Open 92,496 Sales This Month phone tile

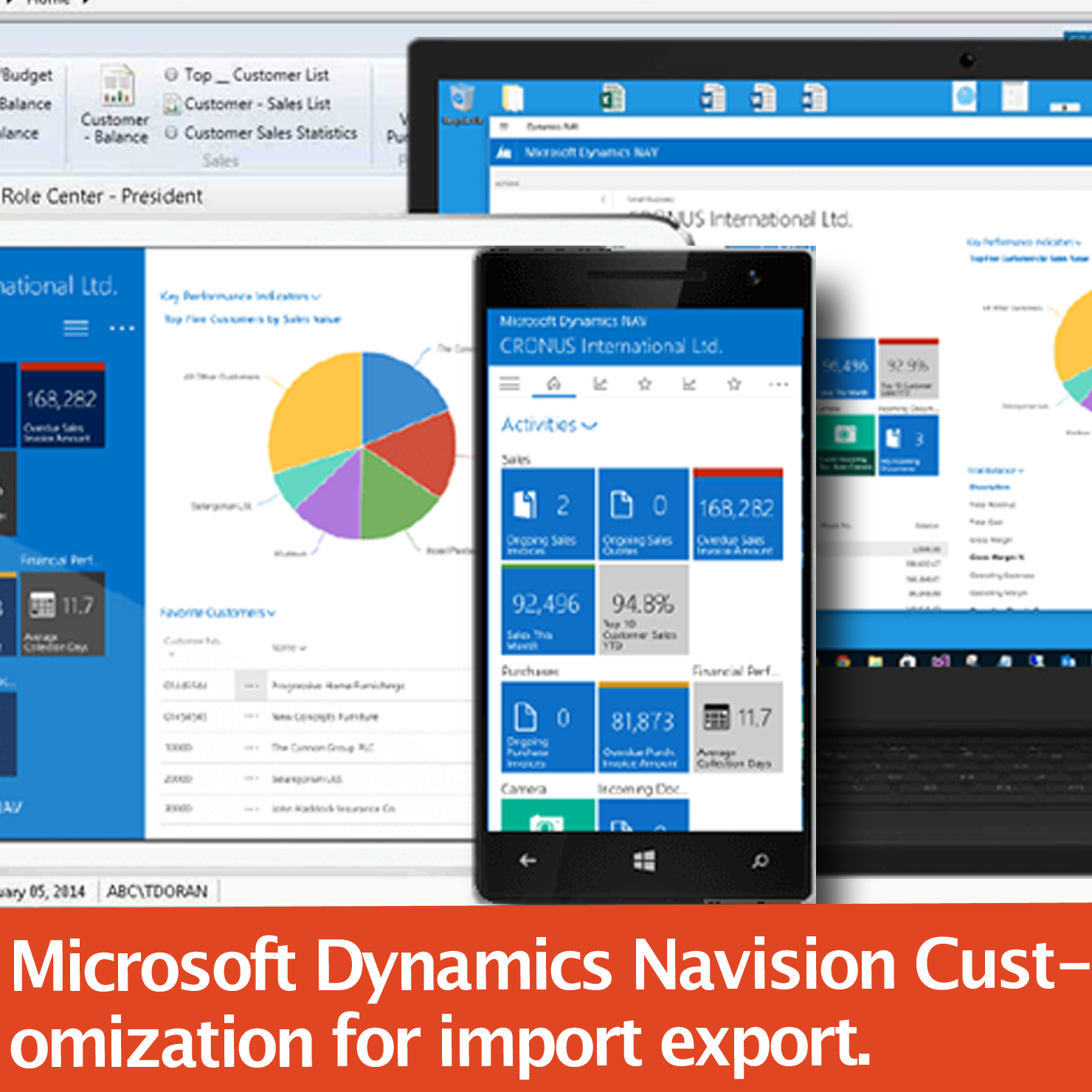548,609
